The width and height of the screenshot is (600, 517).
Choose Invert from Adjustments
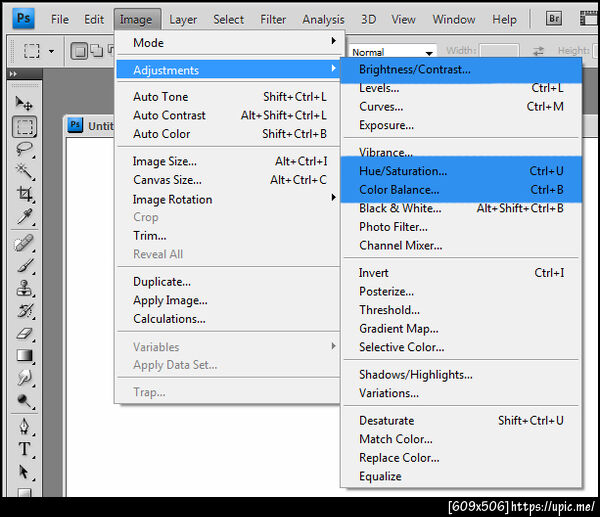coord(461,273)
